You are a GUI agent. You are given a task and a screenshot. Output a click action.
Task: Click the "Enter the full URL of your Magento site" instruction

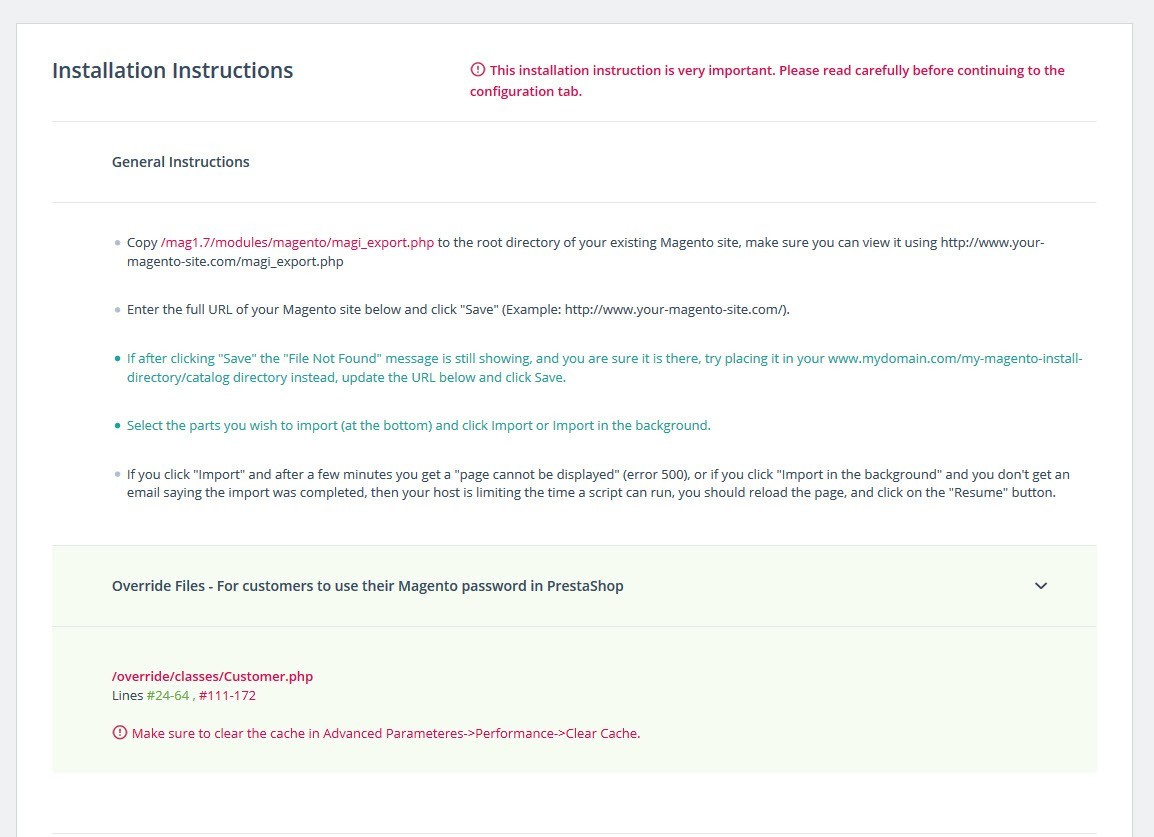click(x=458, y=310)
